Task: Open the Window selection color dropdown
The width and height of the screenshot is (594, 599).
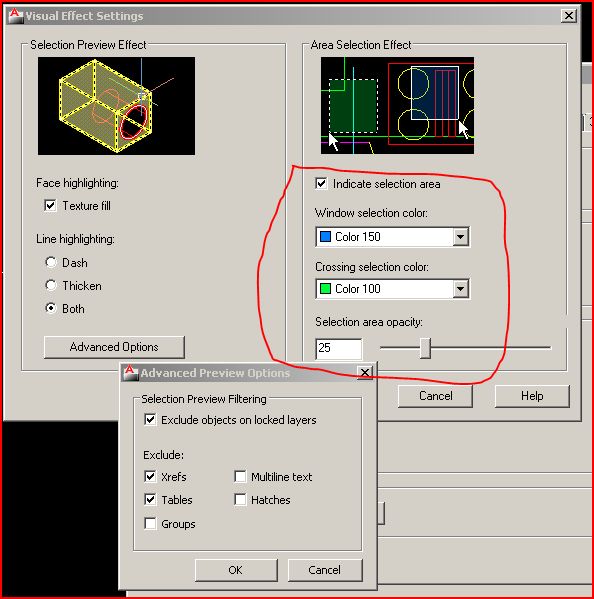Action: click(461, 237)
